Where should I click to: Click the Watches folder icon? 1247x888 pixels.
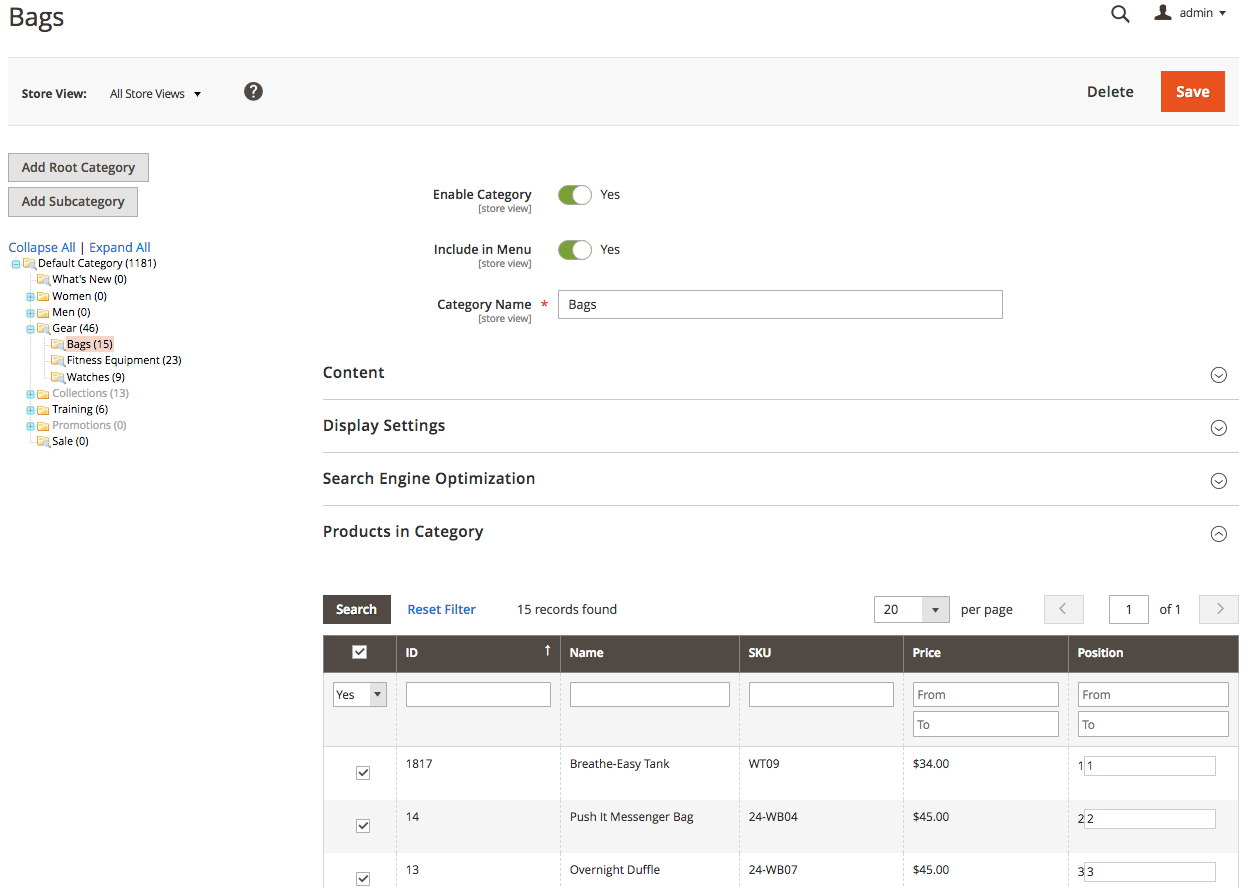coord(57,377)
